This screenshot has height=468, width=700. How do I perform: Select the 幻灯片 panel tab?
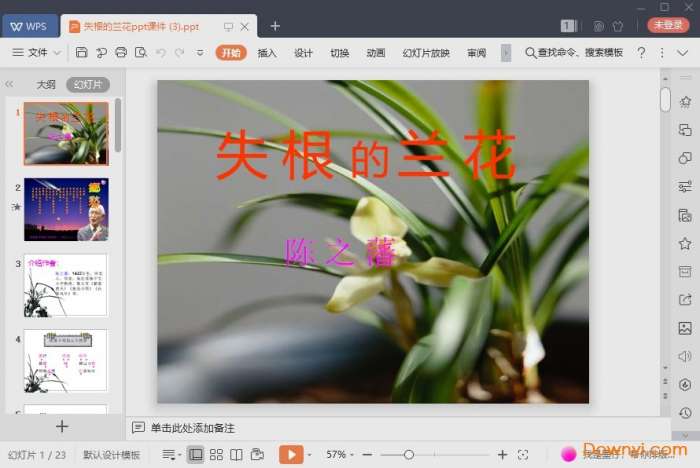88,84
